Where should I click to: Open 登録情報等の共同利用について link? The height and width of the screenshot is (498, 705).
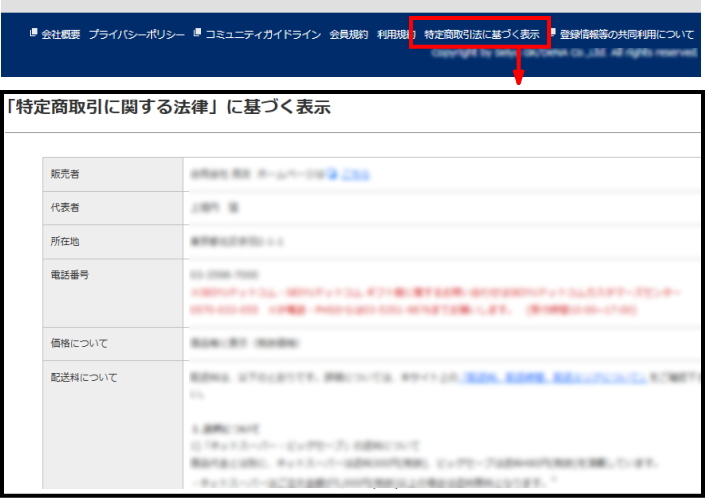pos(627,35)
